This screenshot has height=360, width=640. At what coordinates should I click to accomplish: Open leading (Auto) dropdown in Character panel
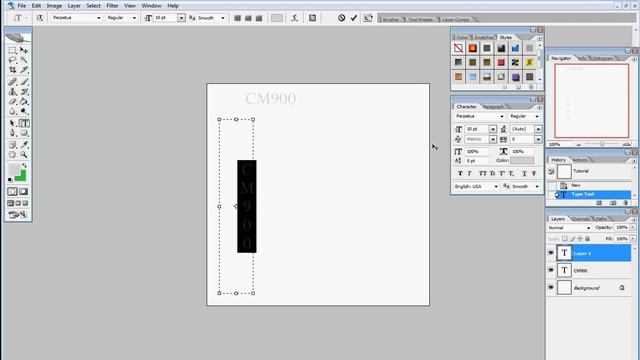(538, 129)
